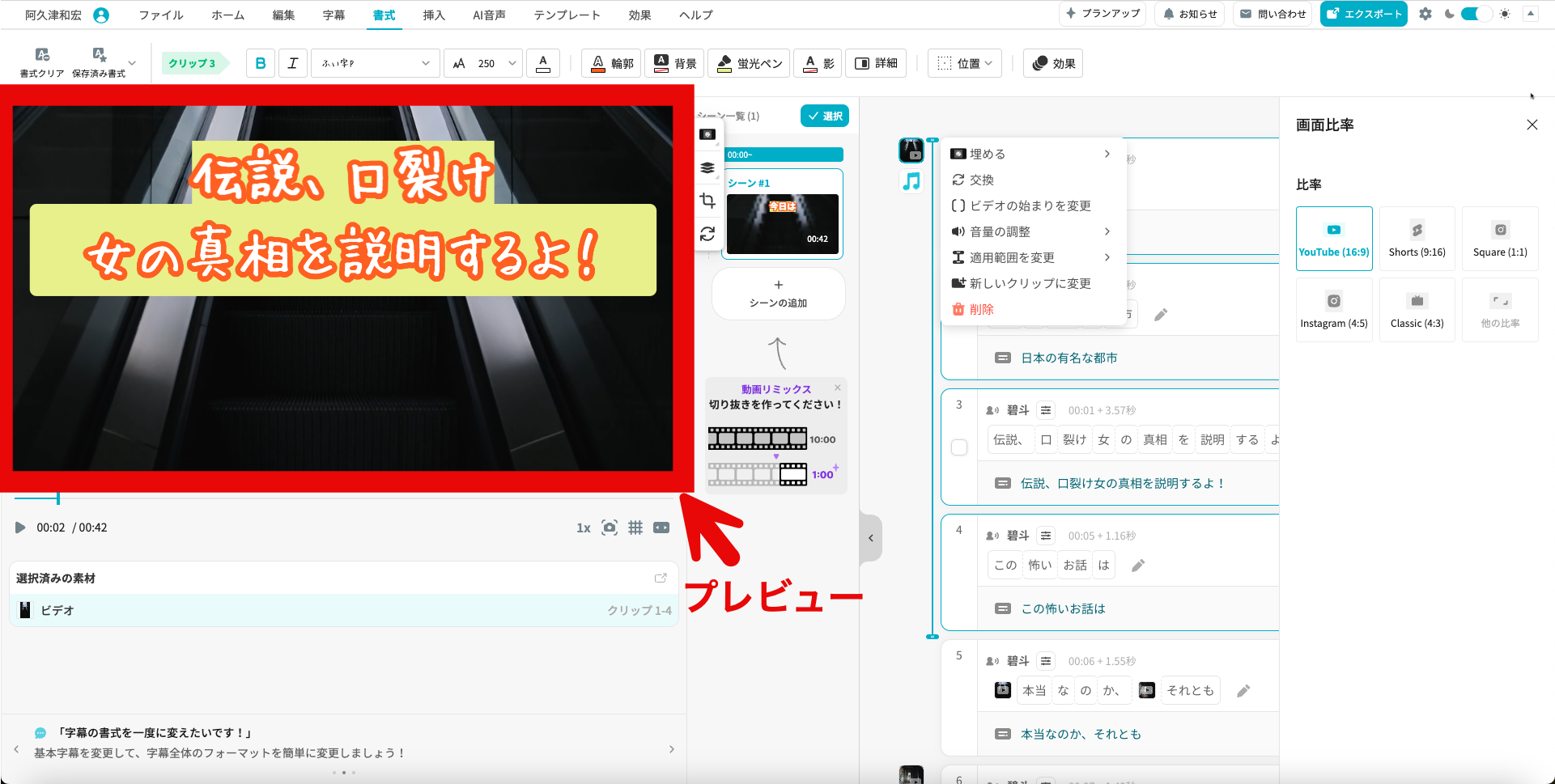Toggle bold B formatting
This screenshot has height=784, width=1555.
pyautogui.click(x=261, y=63)
